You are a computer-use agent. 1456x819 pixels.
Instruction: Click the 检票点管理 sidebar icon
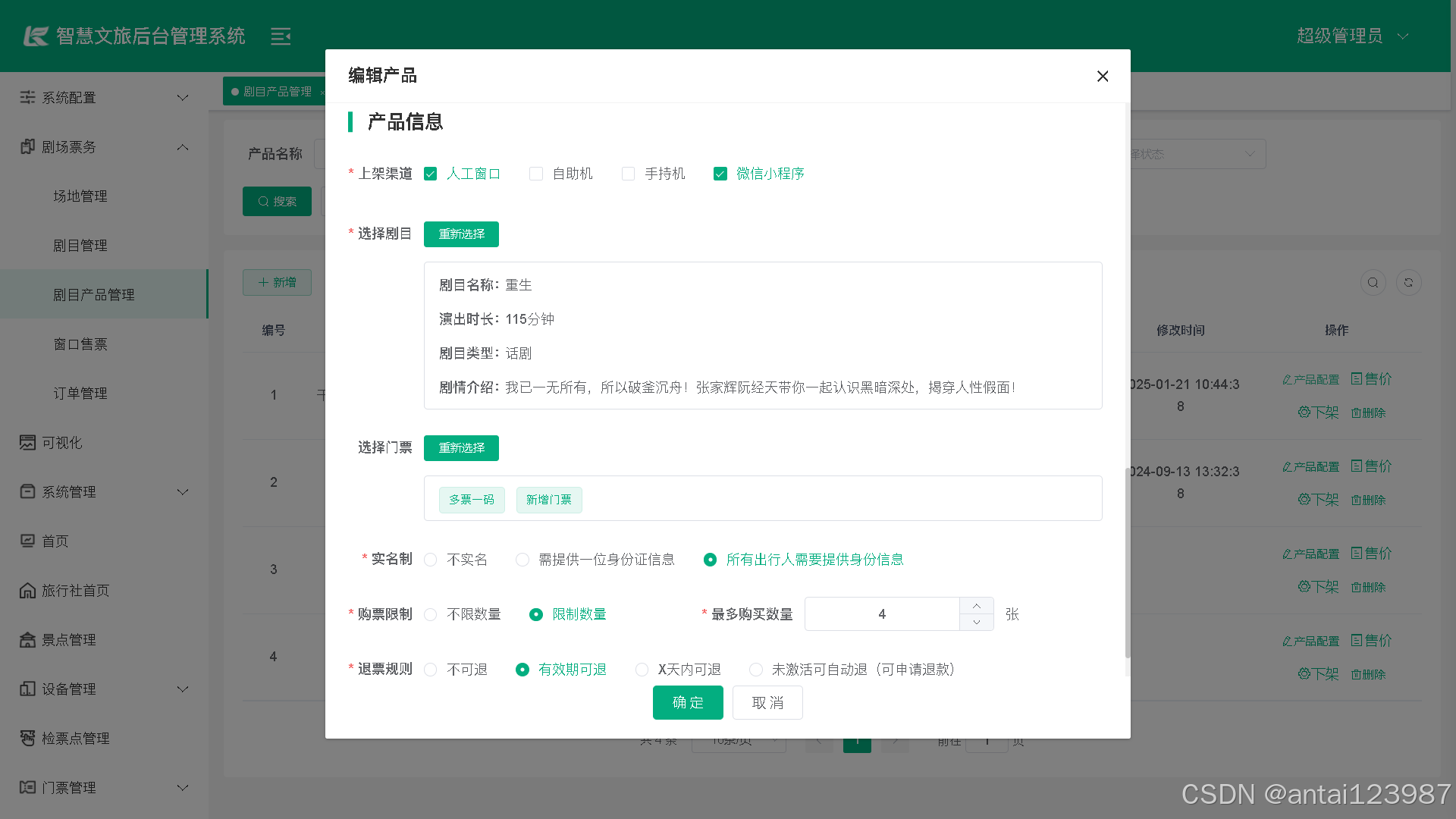[27, 738]
